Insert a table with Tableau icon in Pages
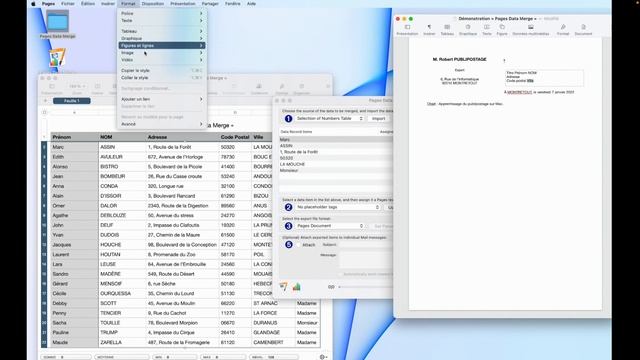 tap(447, 27)
